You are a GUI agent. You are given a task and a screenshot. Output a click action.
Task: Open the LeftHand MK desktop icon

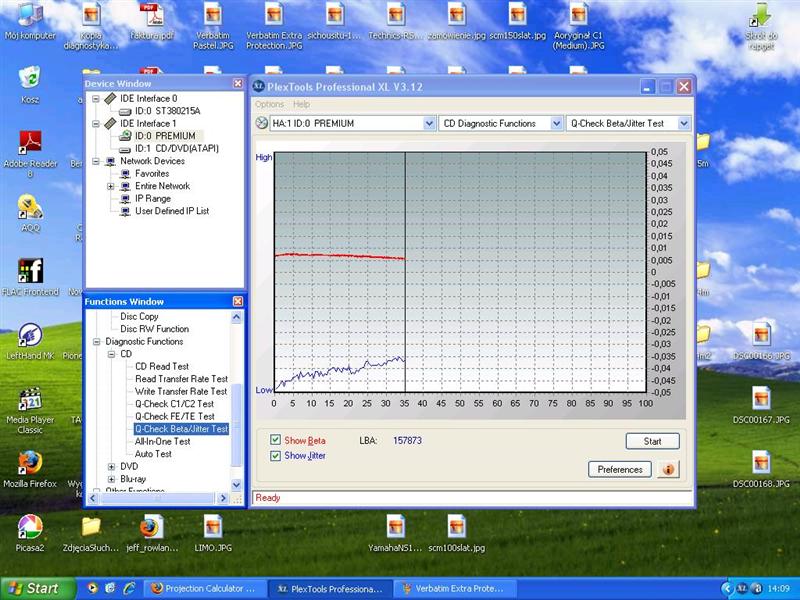(30, 335)
